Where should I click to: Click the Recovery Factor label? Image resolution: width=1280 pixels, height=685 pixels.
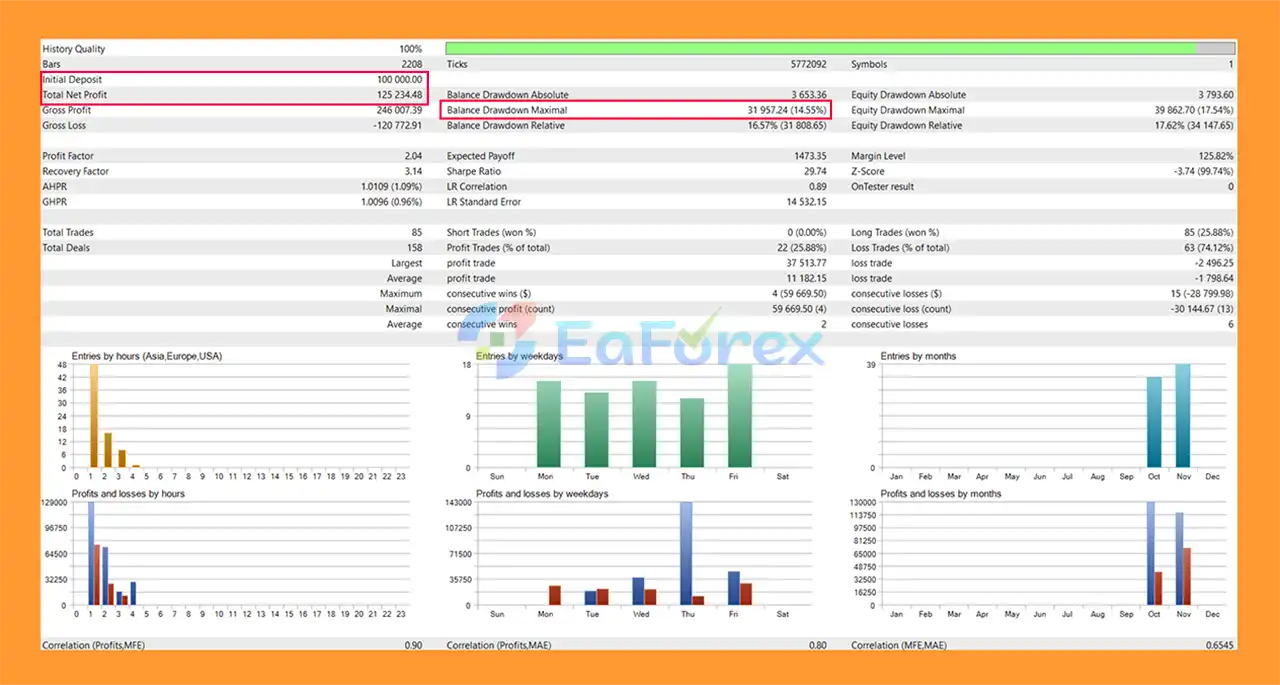[x=74, y=172]
